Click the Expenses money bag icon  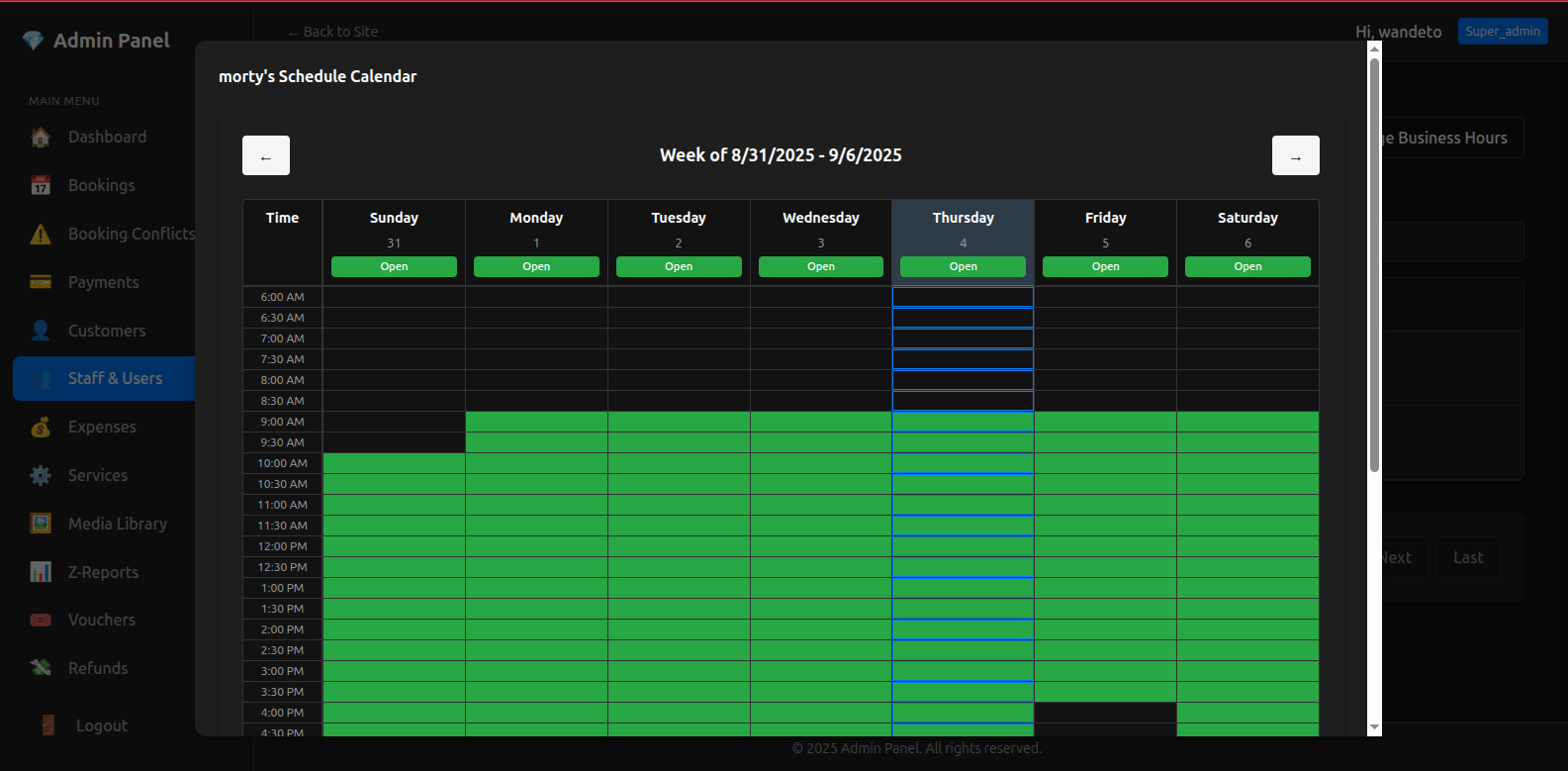[41, 428]
